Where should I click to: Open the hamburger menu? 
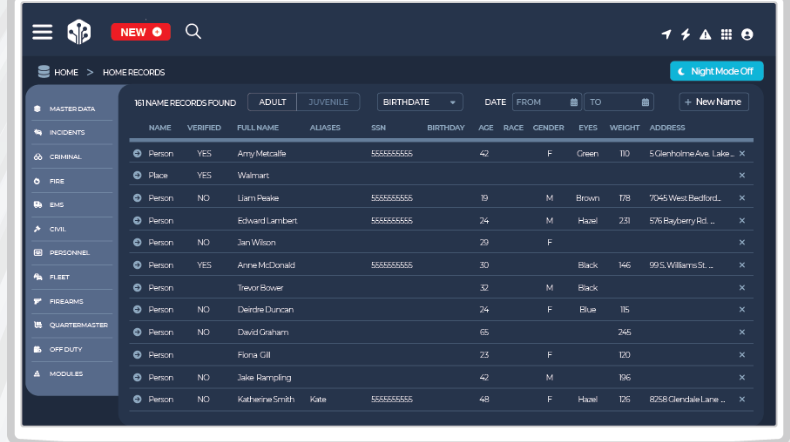tap(42, 32)
